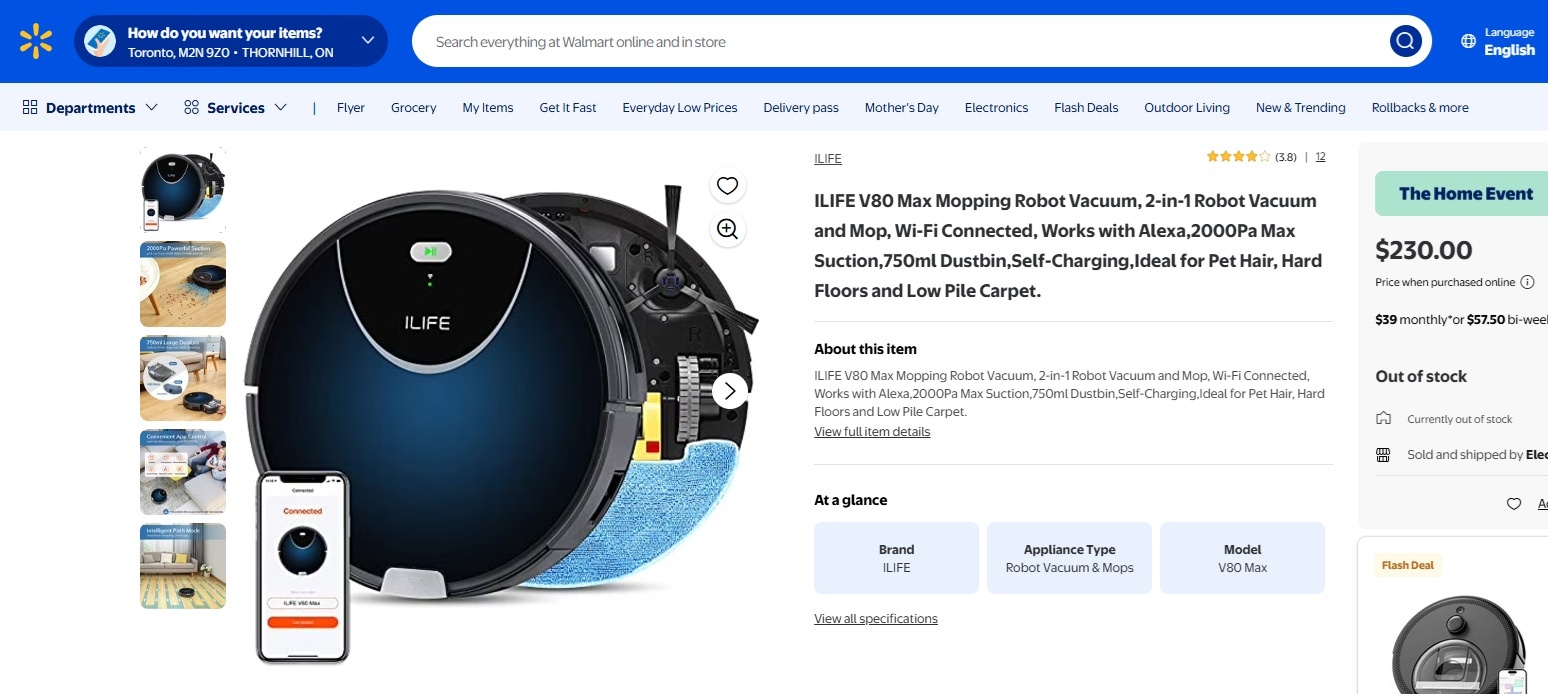Open Mother's Day section

pos(902,107)
